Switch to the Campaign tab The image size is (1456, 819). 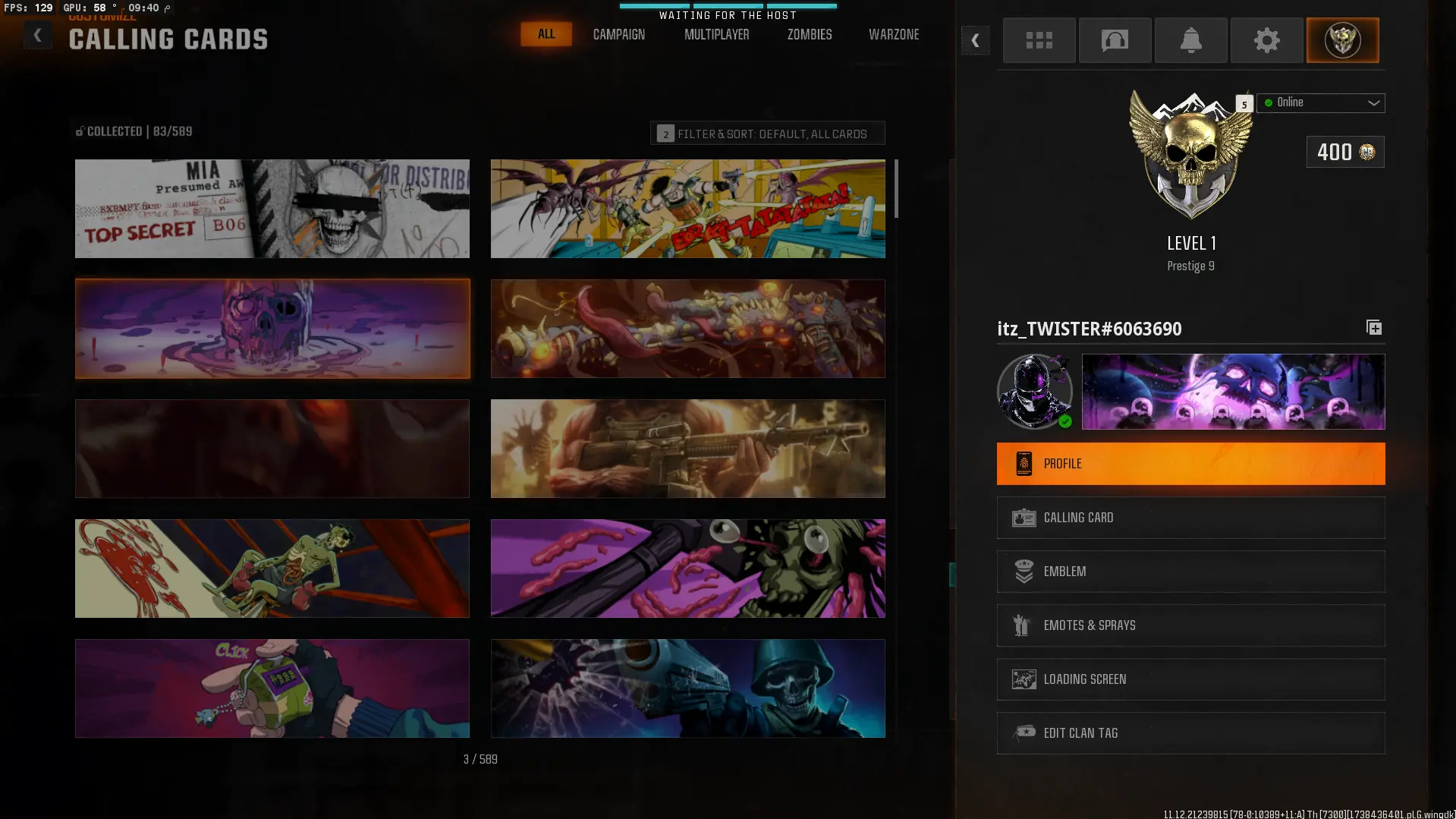point(619,35)
